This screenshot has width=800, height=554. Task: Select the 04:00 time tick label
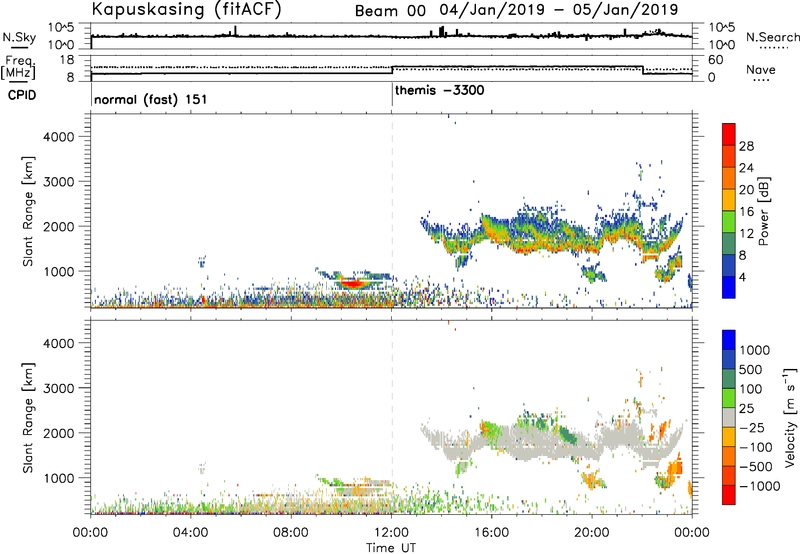[x=190, y=533]
